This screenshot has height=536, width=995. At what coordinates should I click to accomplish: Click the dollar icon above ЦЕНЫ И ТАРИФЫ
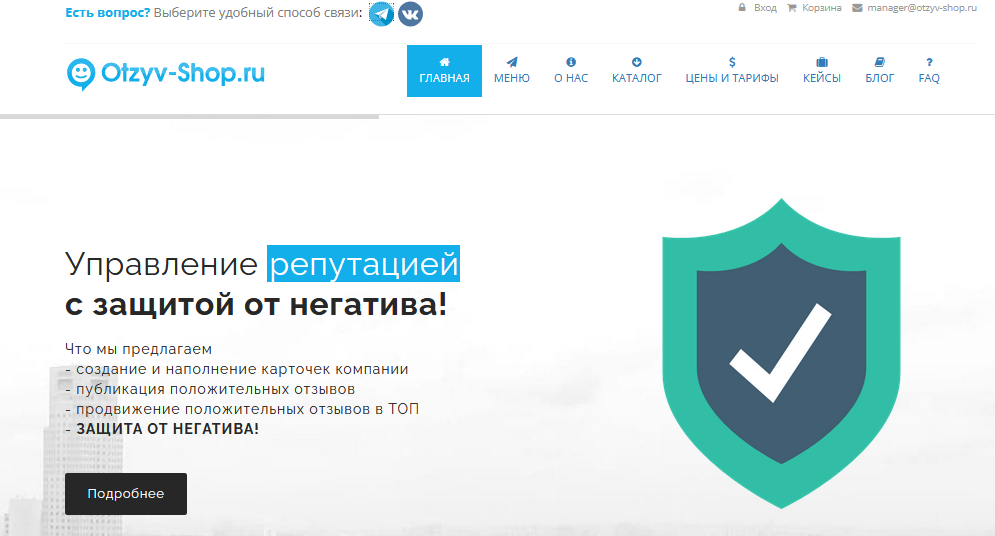tap(732, 62)
